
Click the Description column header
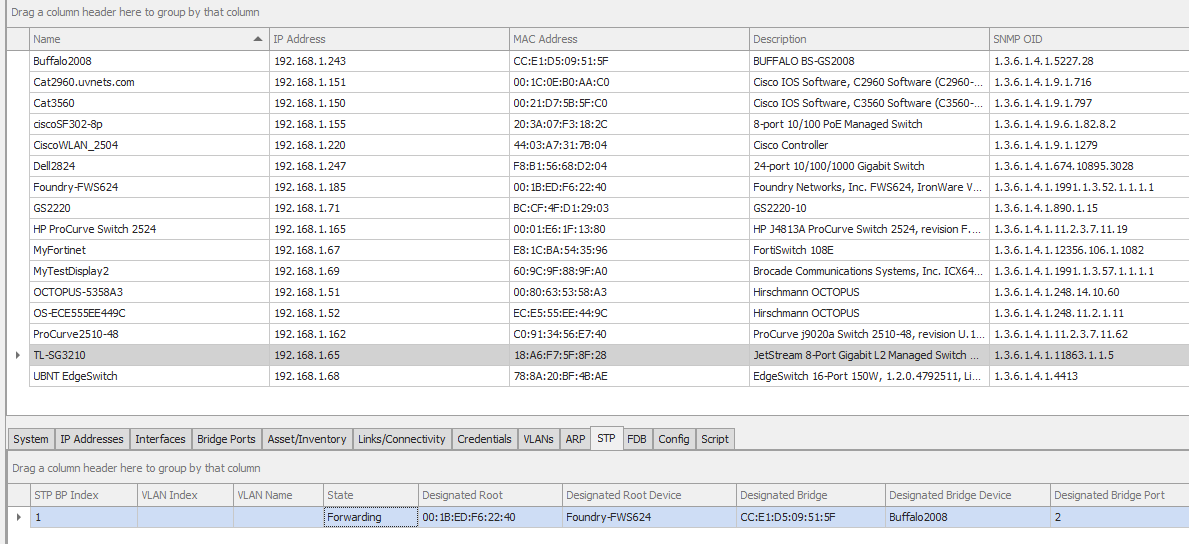coord(869,39)
